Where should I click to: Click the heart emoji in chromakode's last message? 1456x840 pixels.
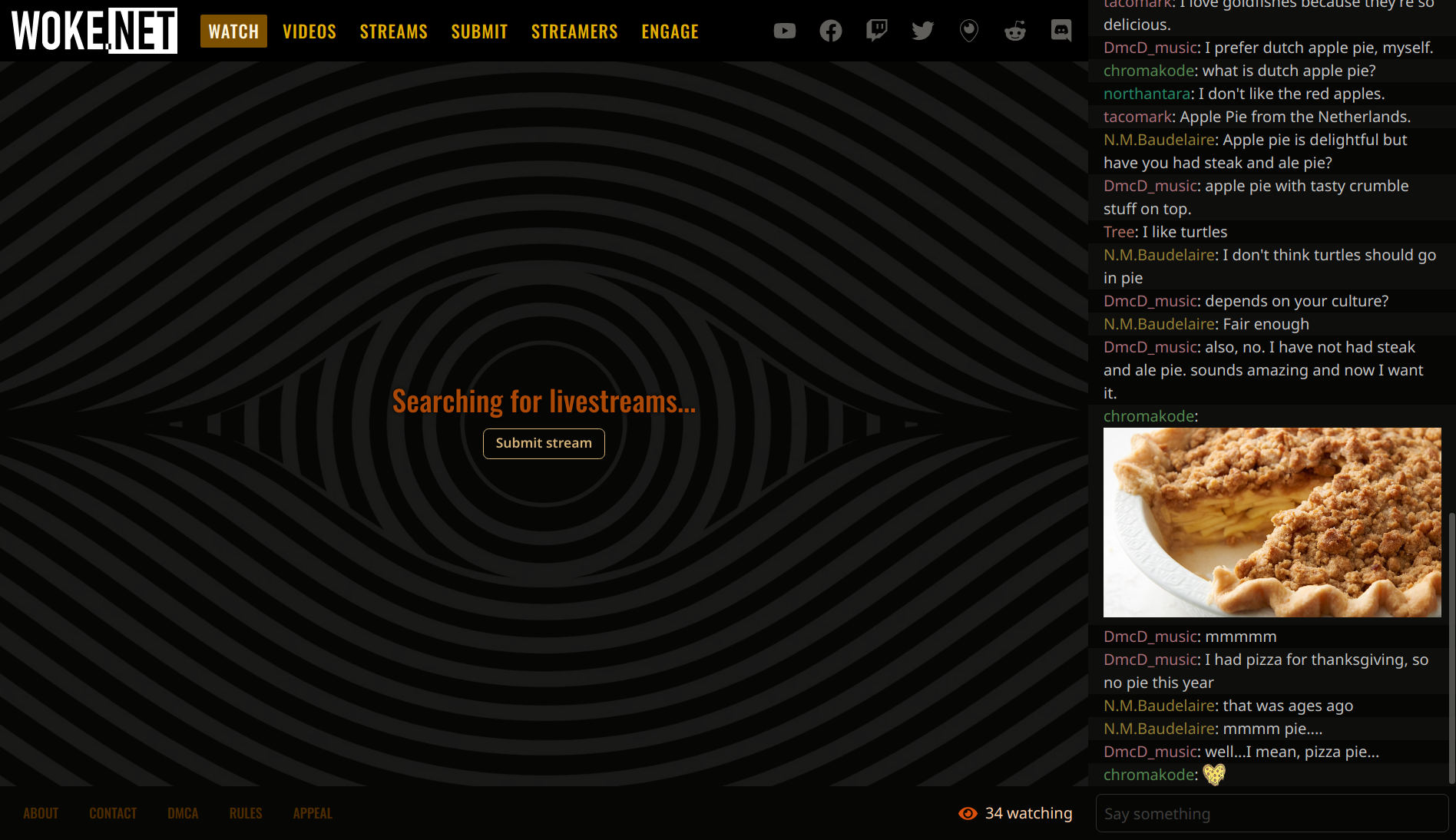(x=1214, y=775)
